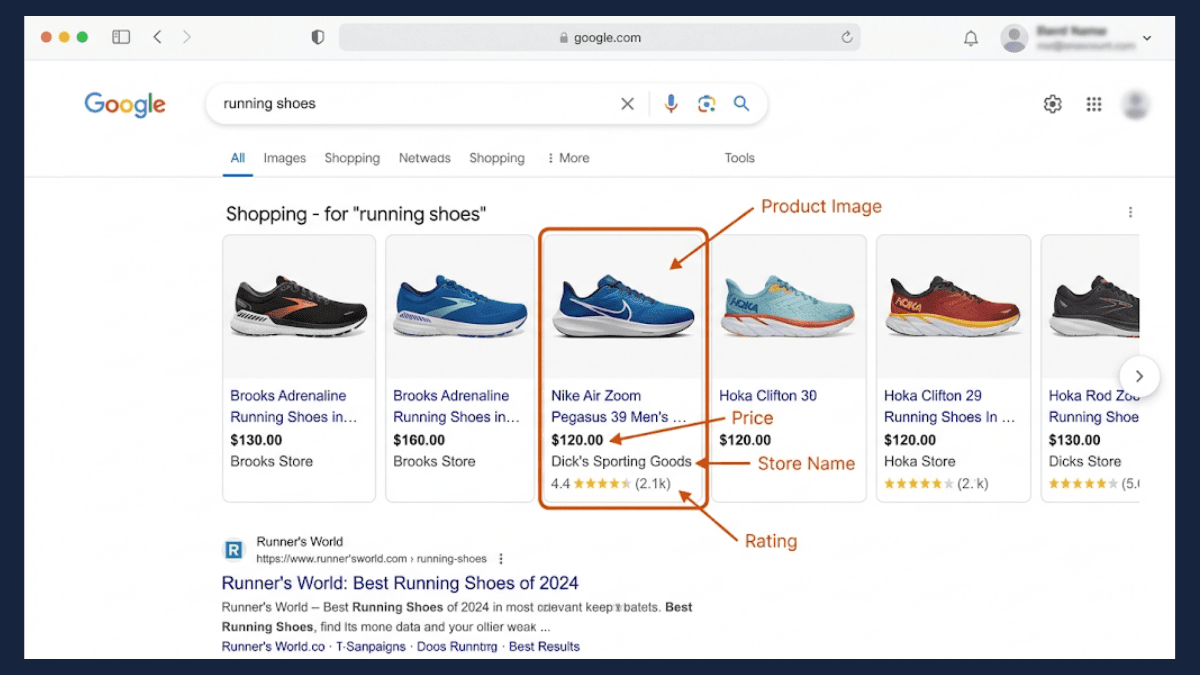The image size is (1200, 675).
Task: Select the All search tab
Action: point(237,158)
